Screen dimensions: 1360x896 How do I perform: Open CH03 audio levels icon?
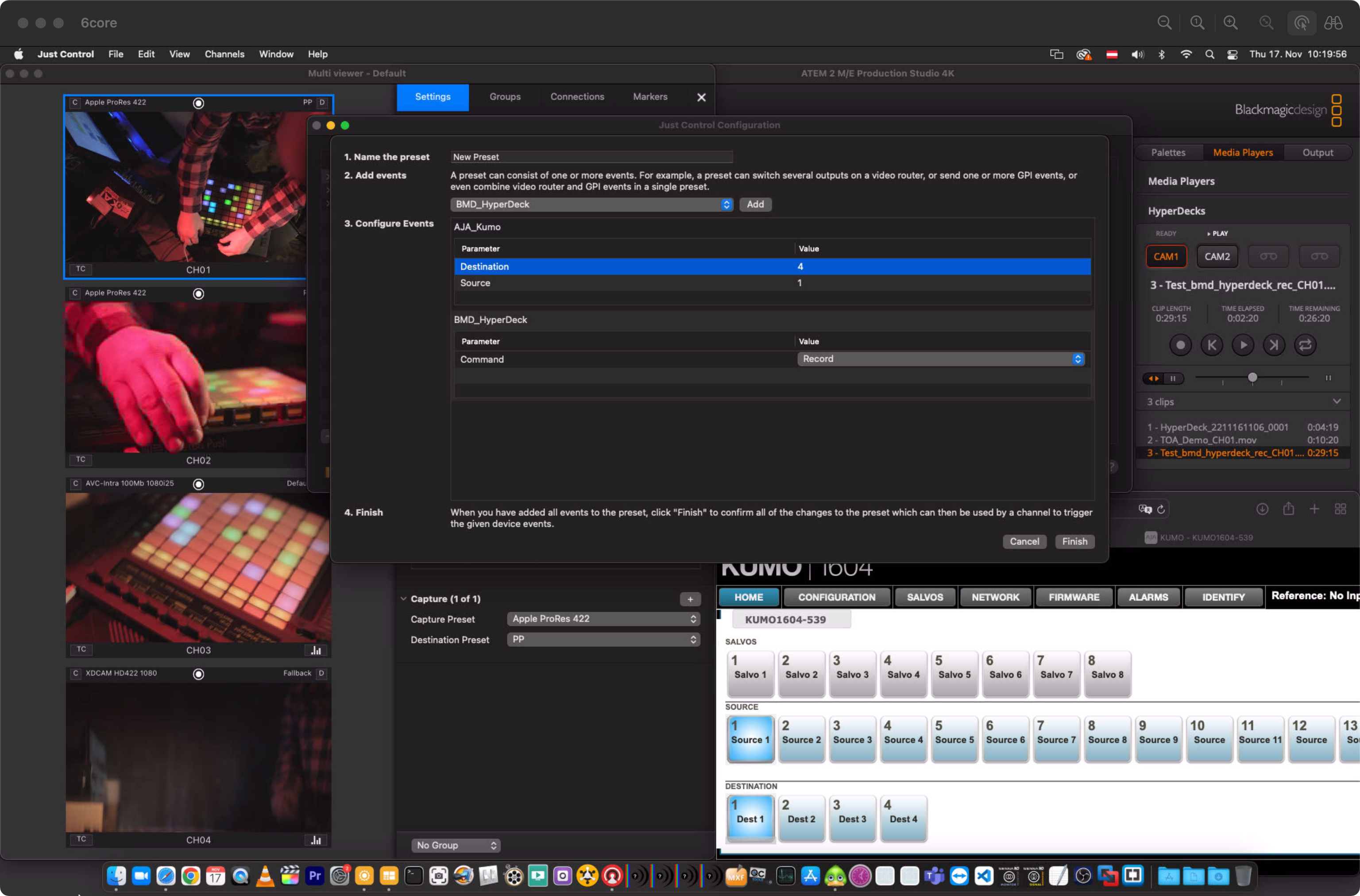coord(316,650)
